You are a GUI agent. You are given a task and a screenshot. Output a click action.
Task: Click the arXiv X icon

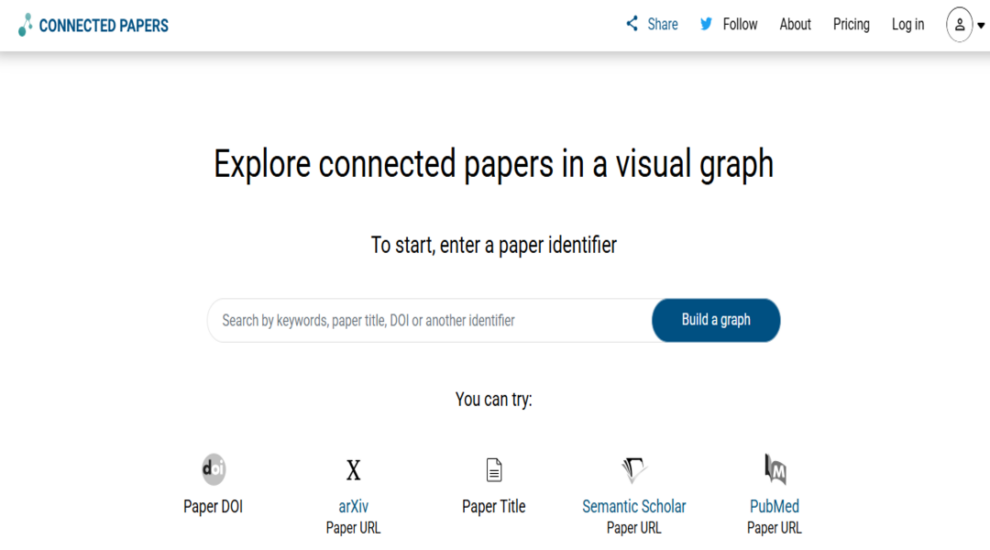pos(354,470)
